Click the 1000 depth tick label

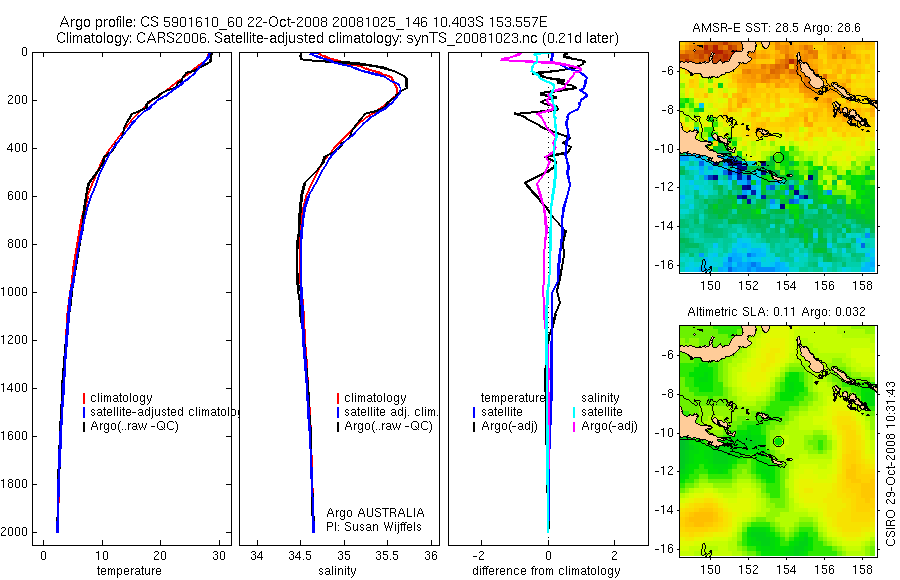(15, 292)
